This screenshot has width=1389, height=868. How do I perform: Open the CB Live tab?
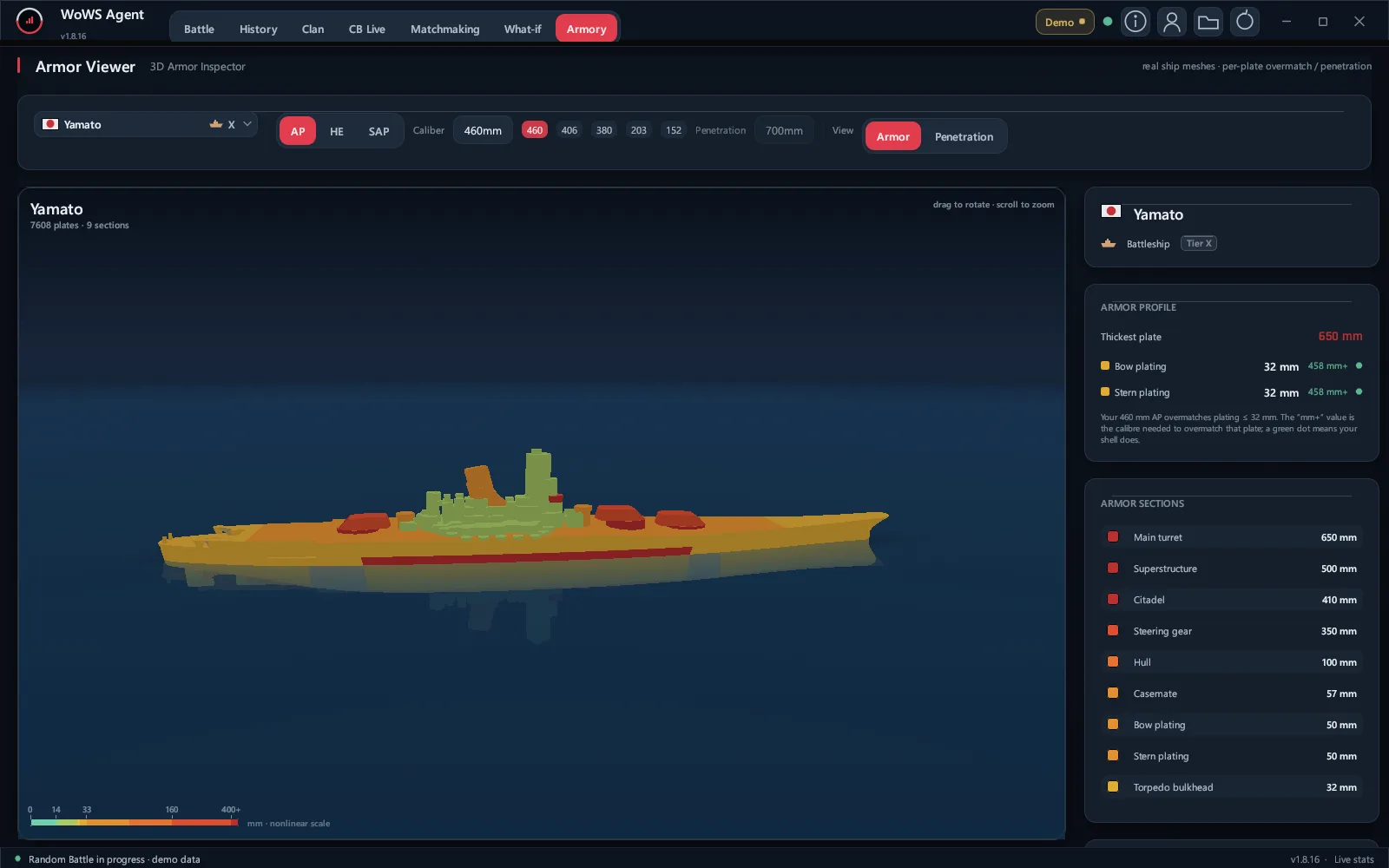pos(367,29)
